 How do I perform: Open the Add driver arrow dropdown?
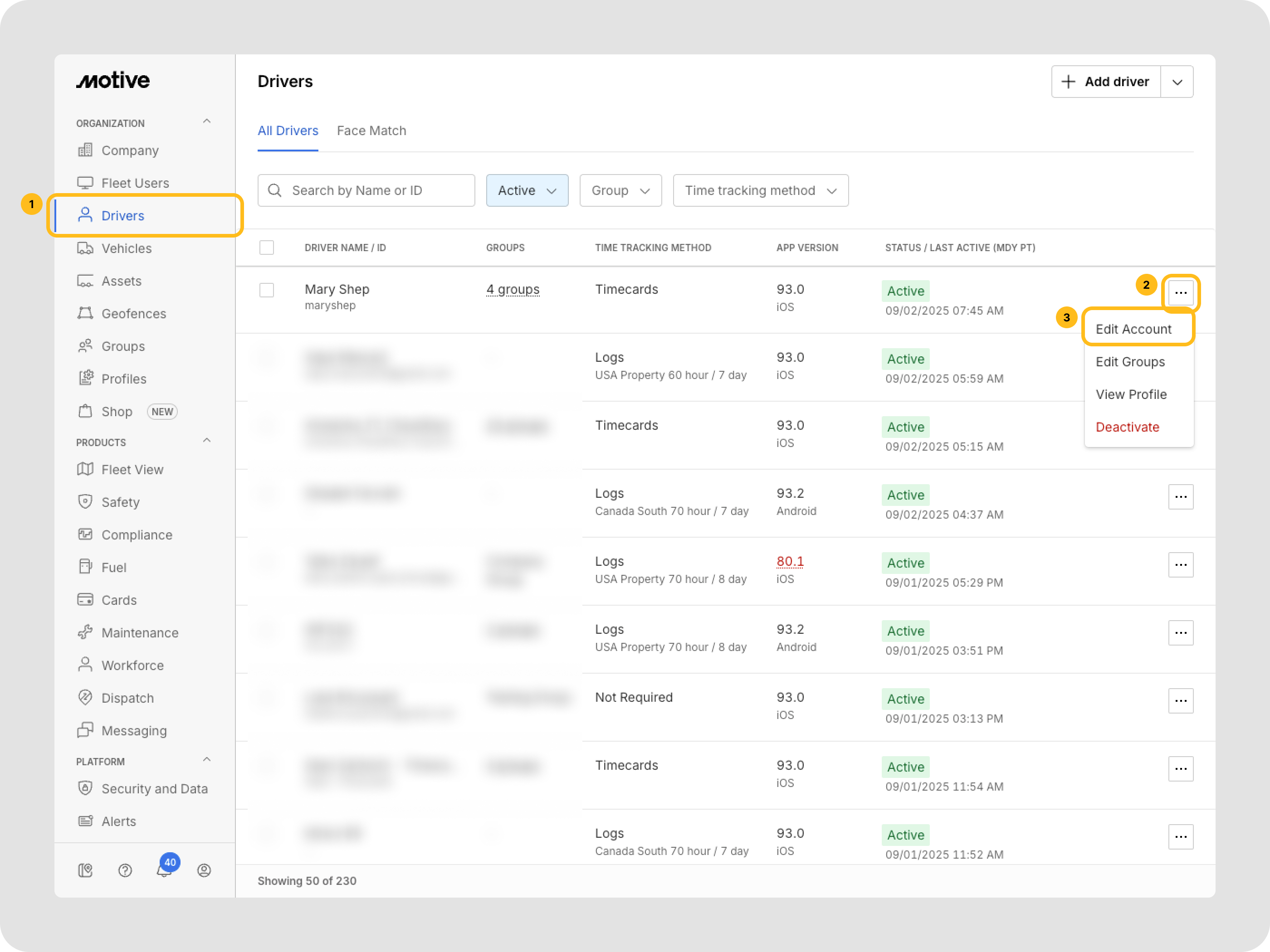pyautogui.click(x=1177, y=82)
